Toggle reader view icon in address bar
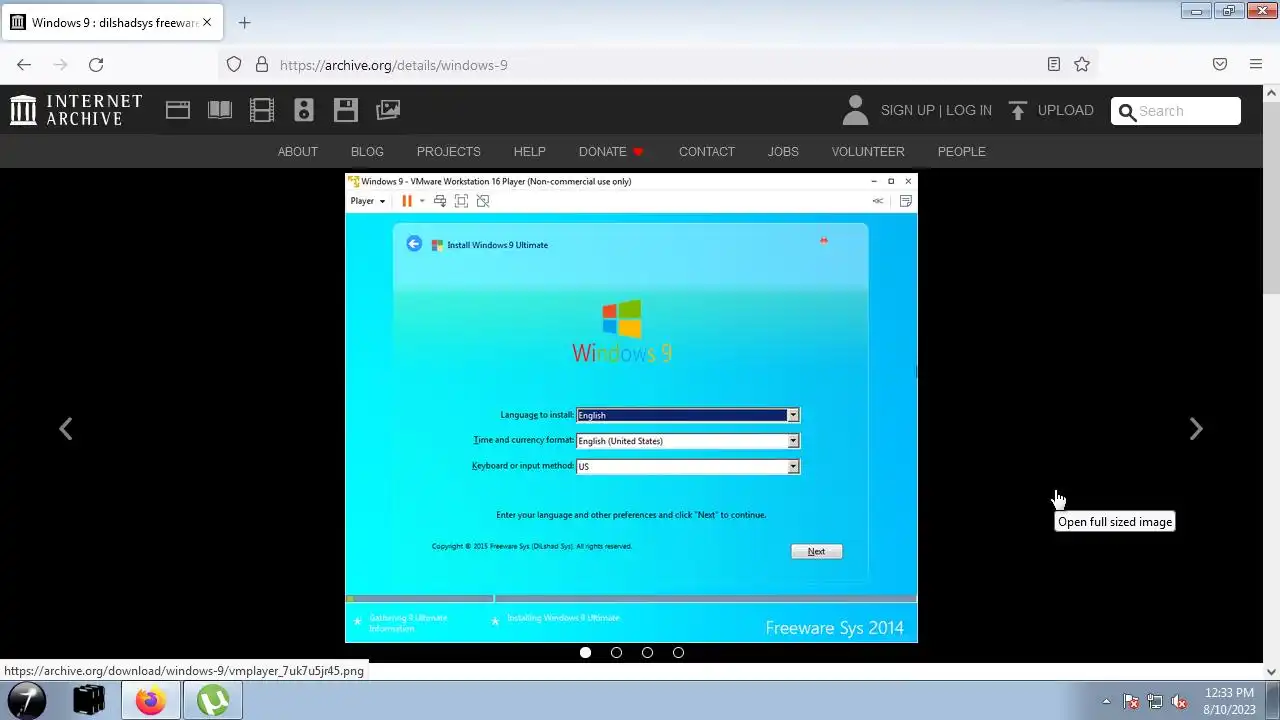 pyautogui.click(x=1054, y=64)
